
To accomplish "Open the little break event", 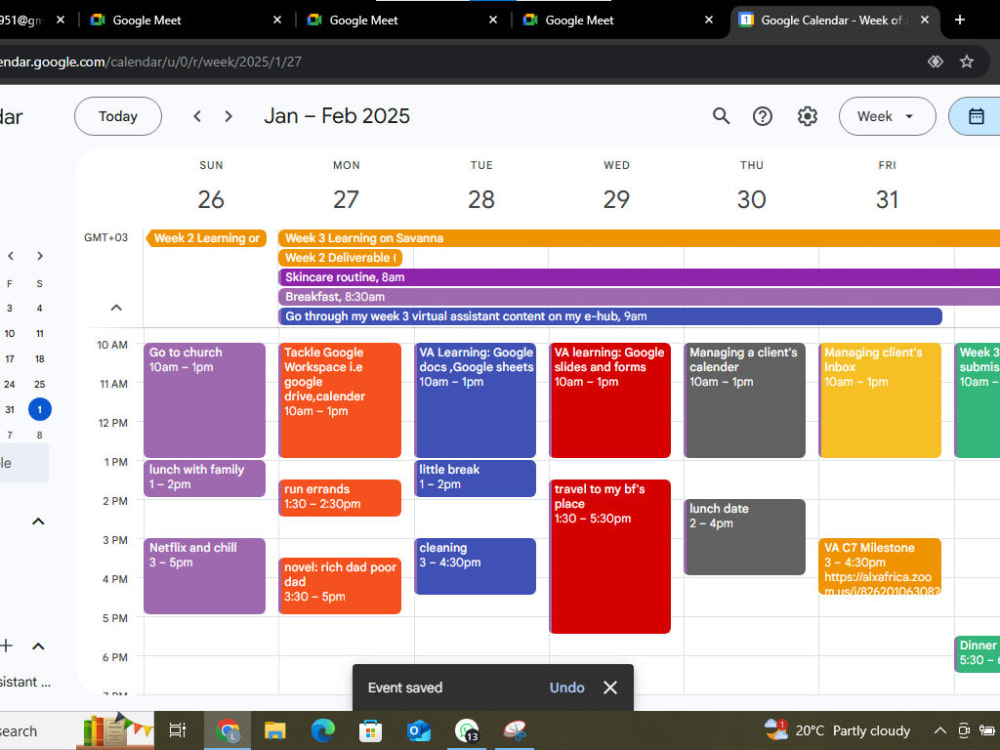I will point(475,478).
